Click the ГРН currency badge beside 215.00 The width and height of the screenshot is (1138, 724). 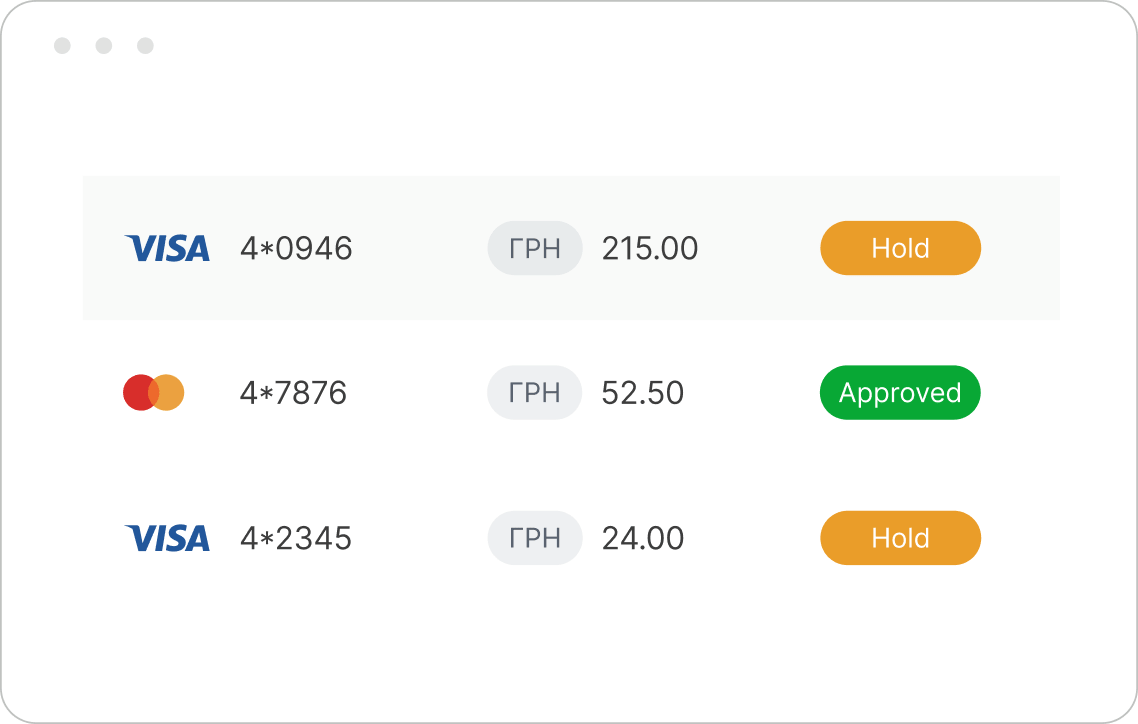click(535, 248)
